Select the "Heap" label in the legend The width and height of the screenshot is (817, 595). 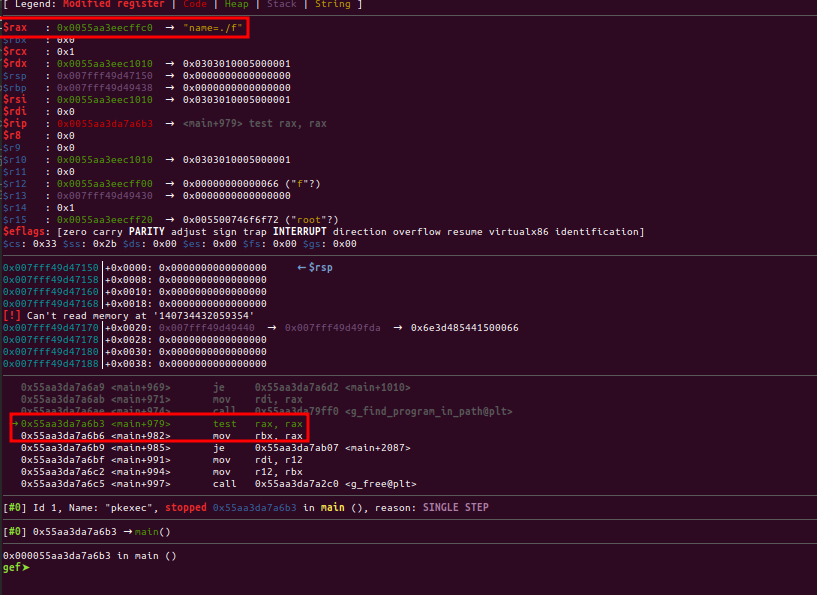click(x=236, y=5)
